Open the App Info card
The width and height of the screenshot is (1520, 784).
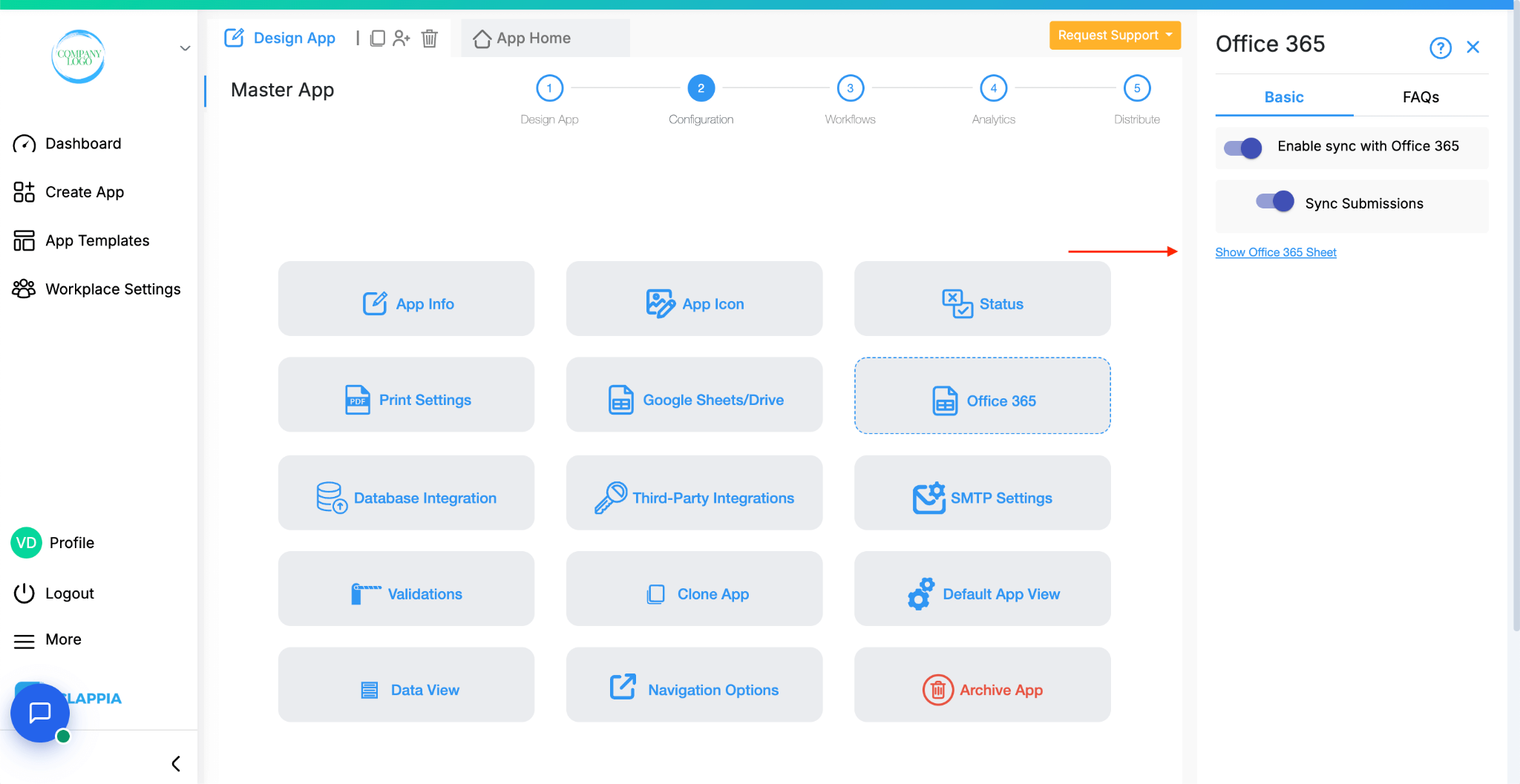tap(406, 298)
